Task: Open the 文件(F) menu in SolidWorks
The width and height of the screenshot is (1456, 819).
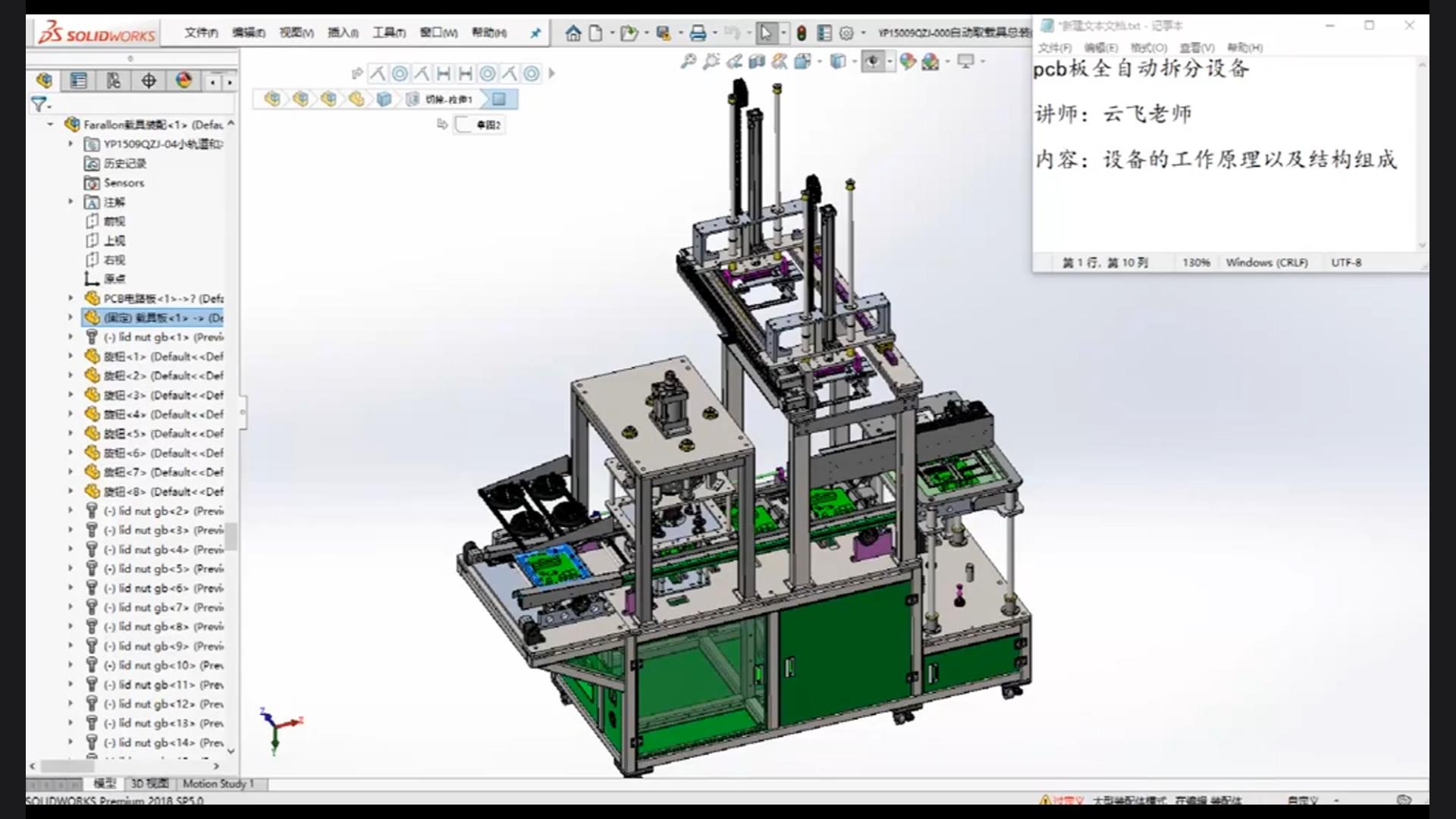Action: [x=201, y=33]
